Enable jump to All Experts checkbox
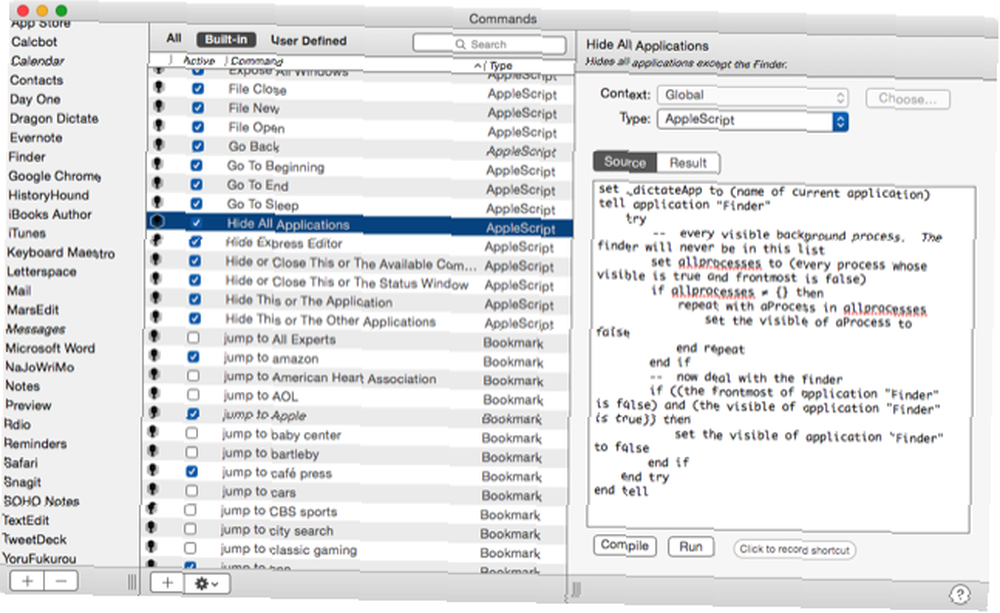Viewport: 1000px width, 613px height. 193,337
